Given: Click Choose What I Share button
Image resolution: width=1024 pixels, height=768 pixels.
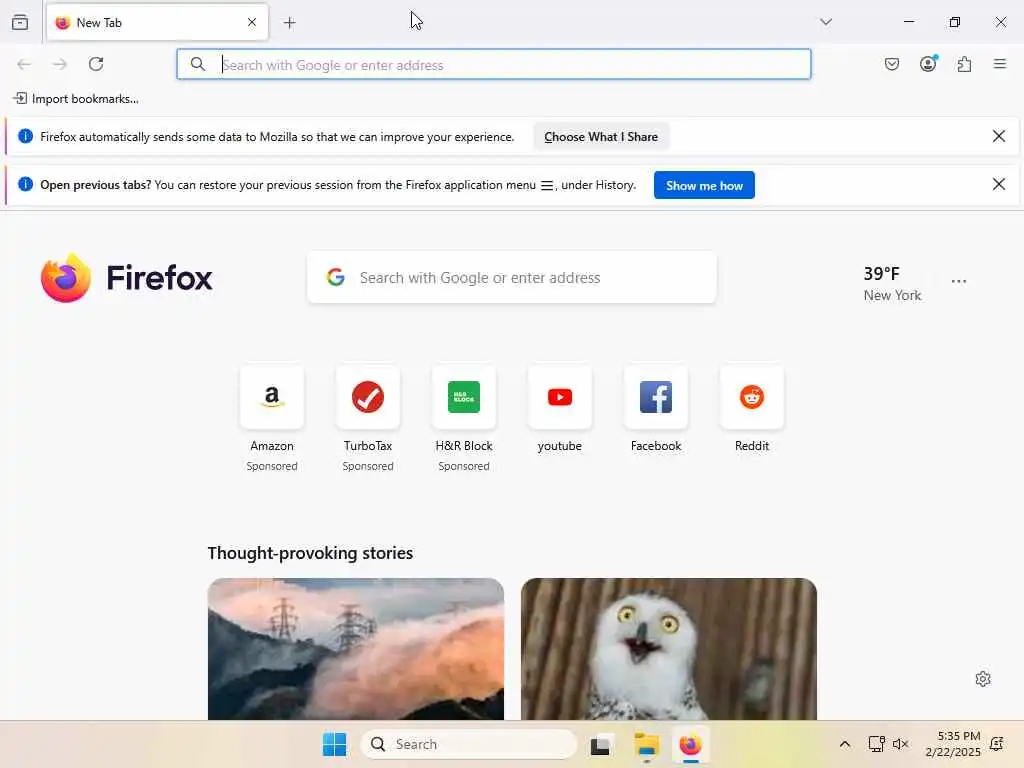Looking at the screenshot, I should pos(601,136).
